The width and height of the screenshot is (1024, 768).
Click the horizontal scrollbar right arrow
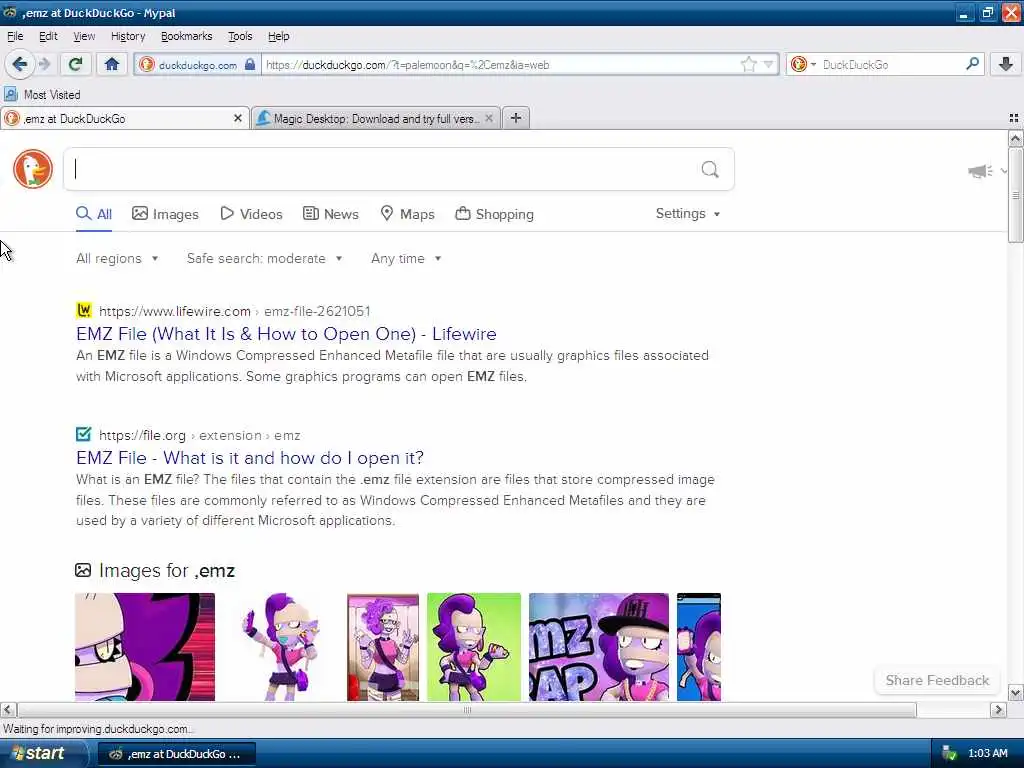tap(998, 709)
